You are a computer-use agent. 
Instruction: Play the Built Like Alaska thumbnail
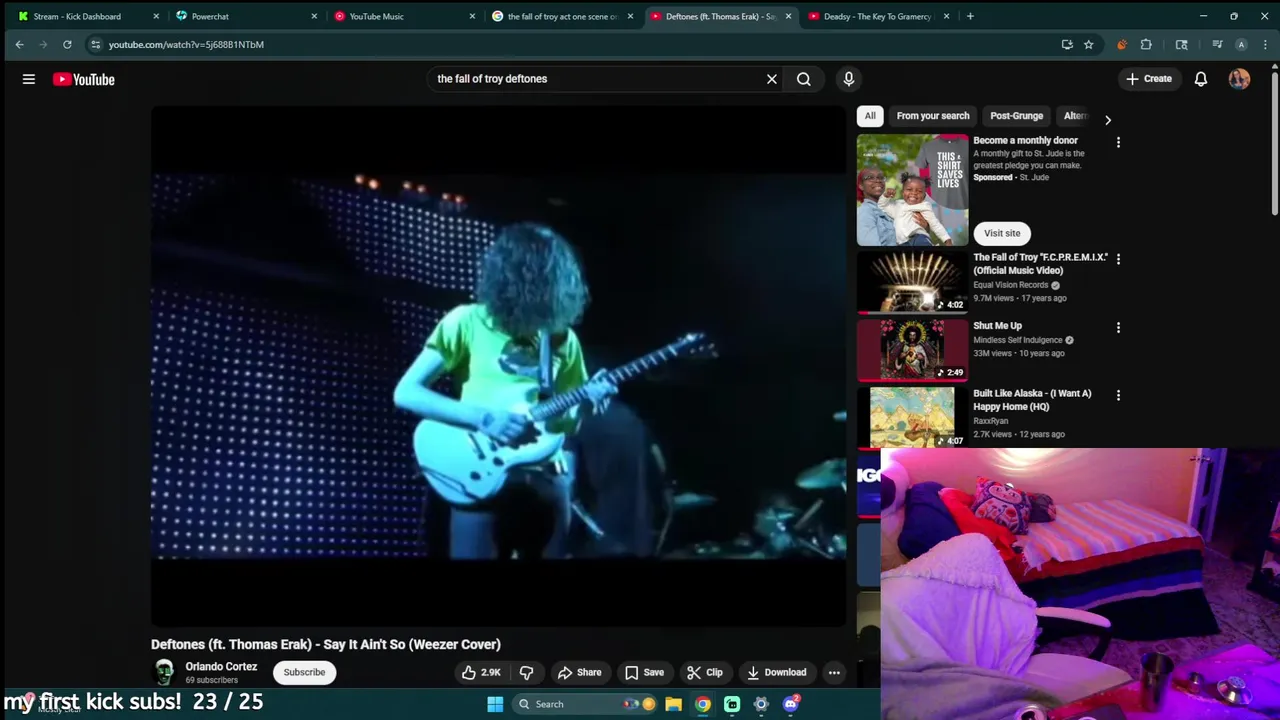pyautogui.click(x=913, y=417)
